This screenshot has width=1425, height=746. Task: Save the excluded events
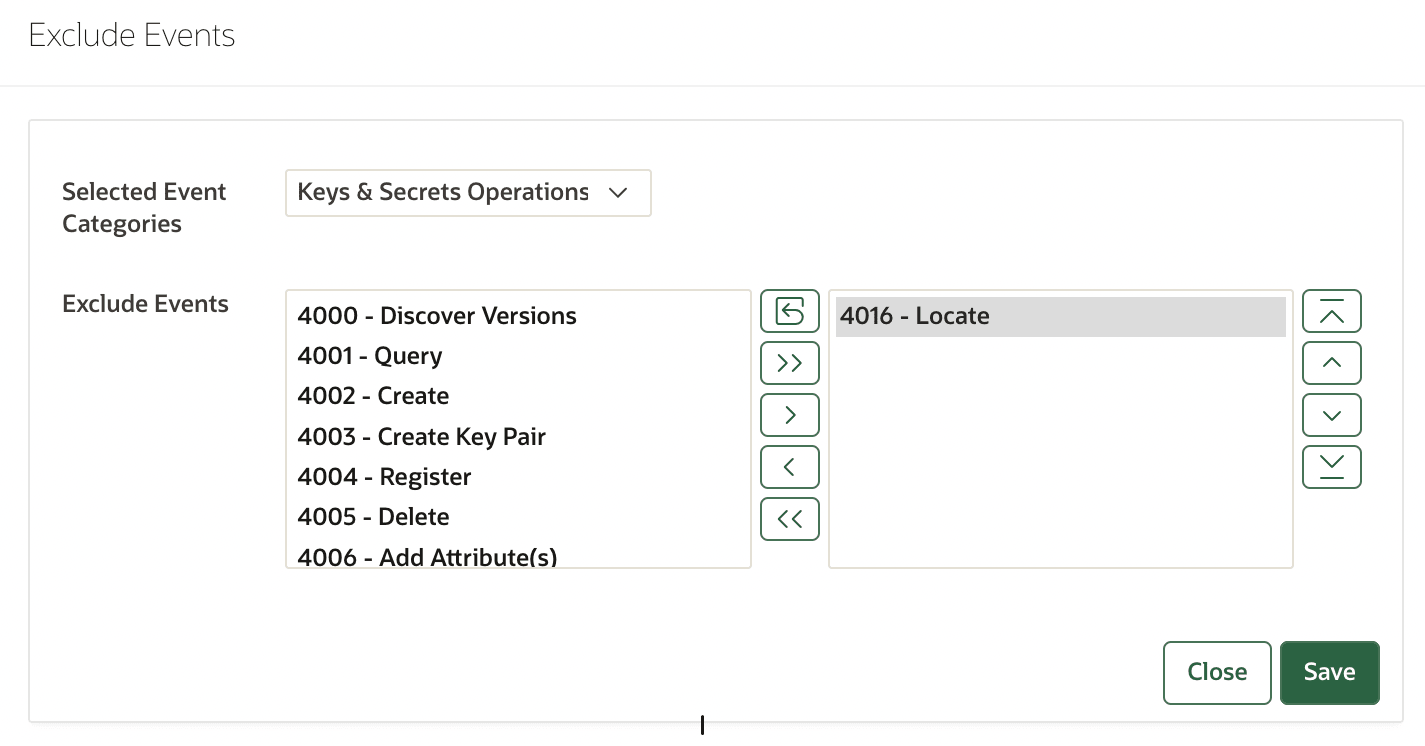click(x=1329, y=672)
